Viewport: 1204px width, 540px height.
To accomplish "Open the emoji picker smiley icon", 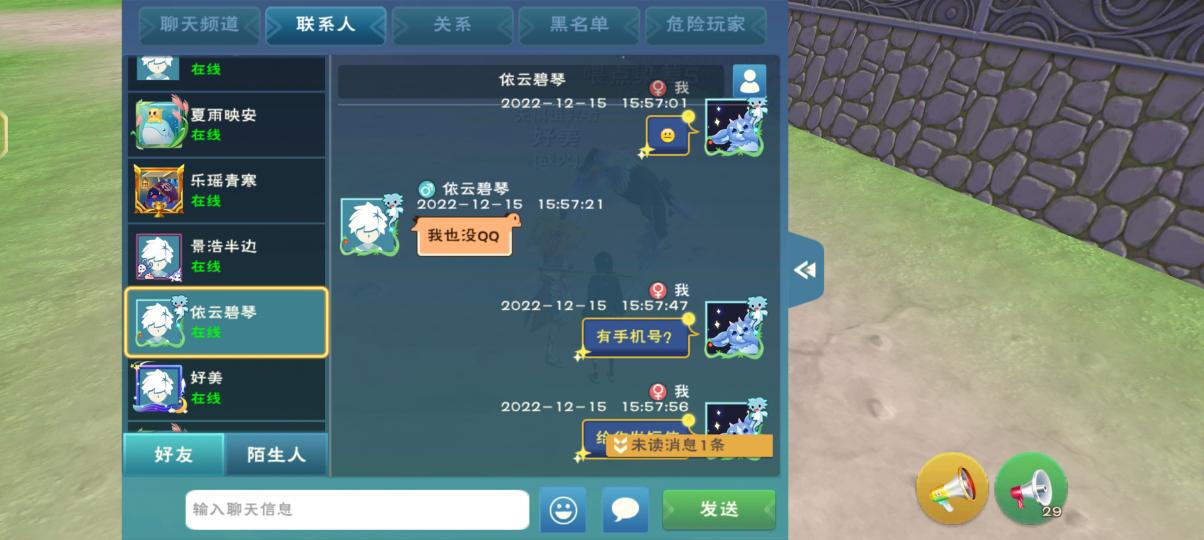I will pos(563,510).
